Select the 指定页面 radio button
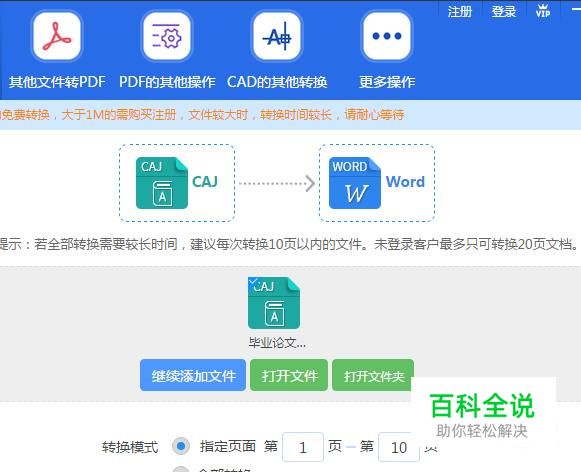This screenshot has height=472, width=581. click(181, 446)
